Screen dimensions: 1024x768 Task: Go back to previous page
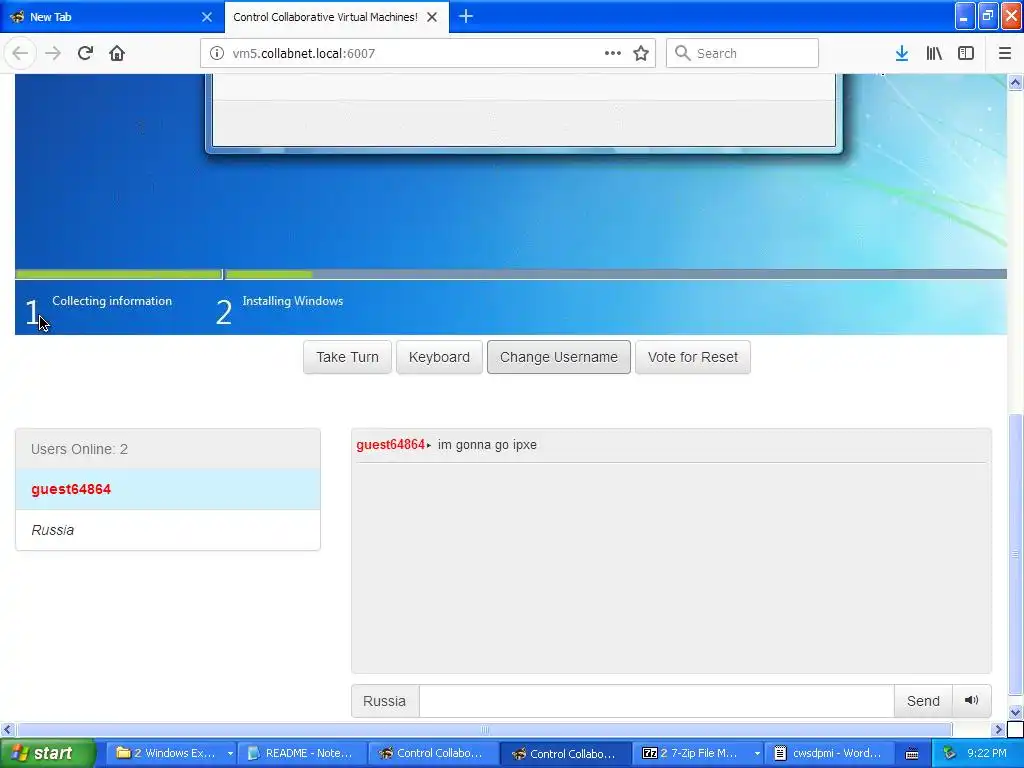tap(20, 53)
